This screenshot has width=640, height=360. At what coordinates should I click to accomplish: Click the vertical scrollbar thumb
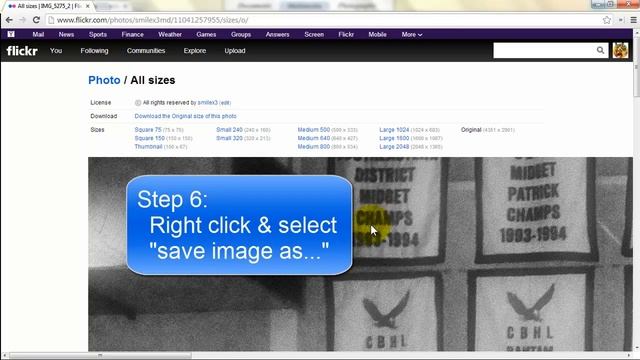[636, 67]
